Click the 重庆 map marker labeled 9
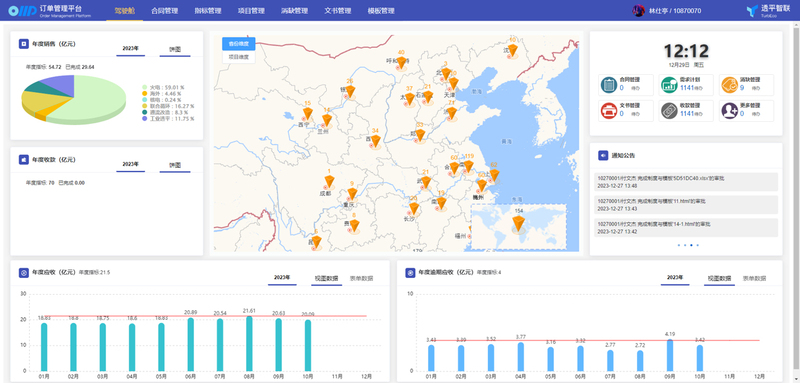The width and height of the screenshot is (800, 383). point(352,194)
